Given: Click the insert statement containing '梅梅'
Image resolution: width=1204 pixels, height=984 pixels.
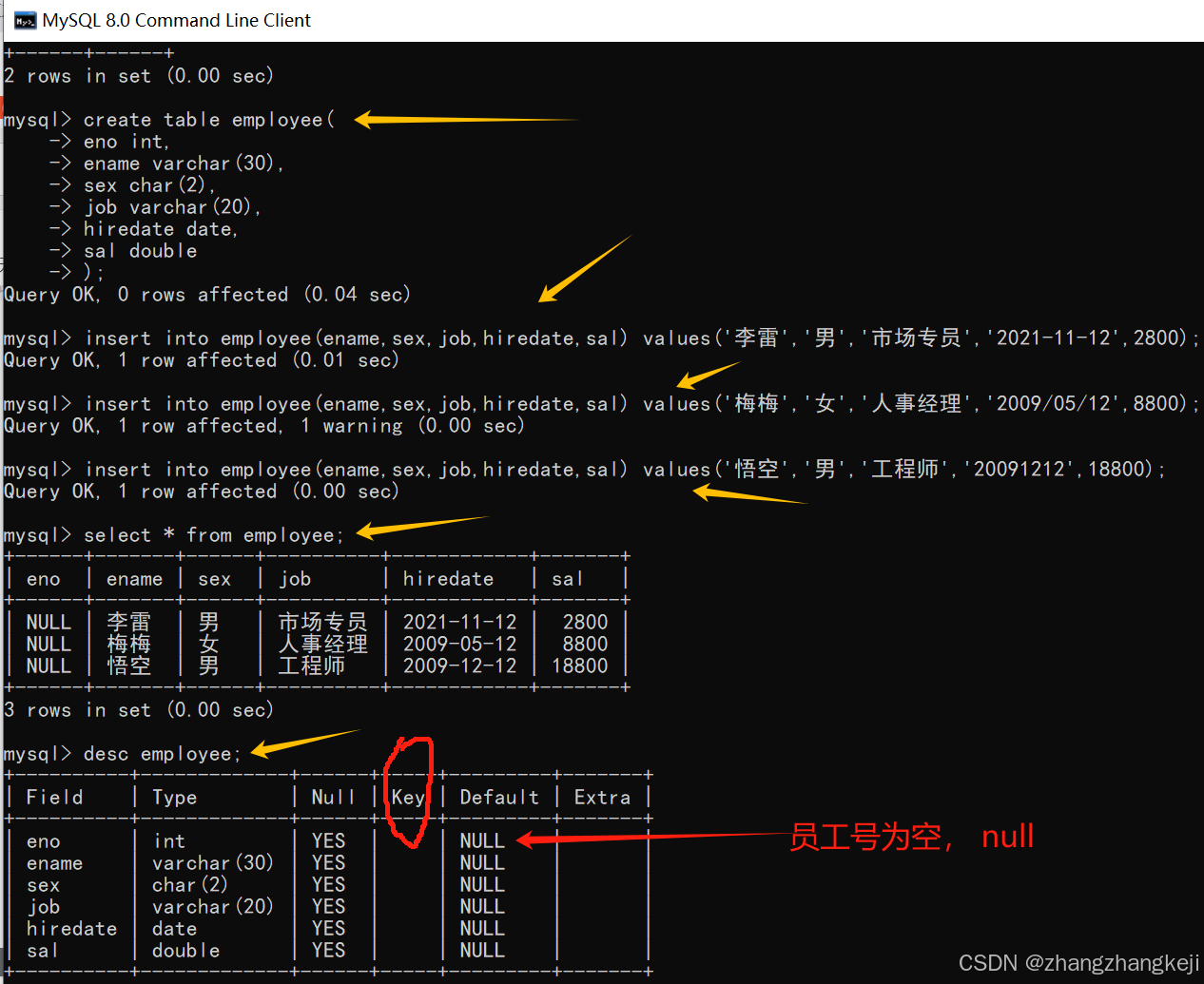Looking at the screenshot, I should coord(601,404).
